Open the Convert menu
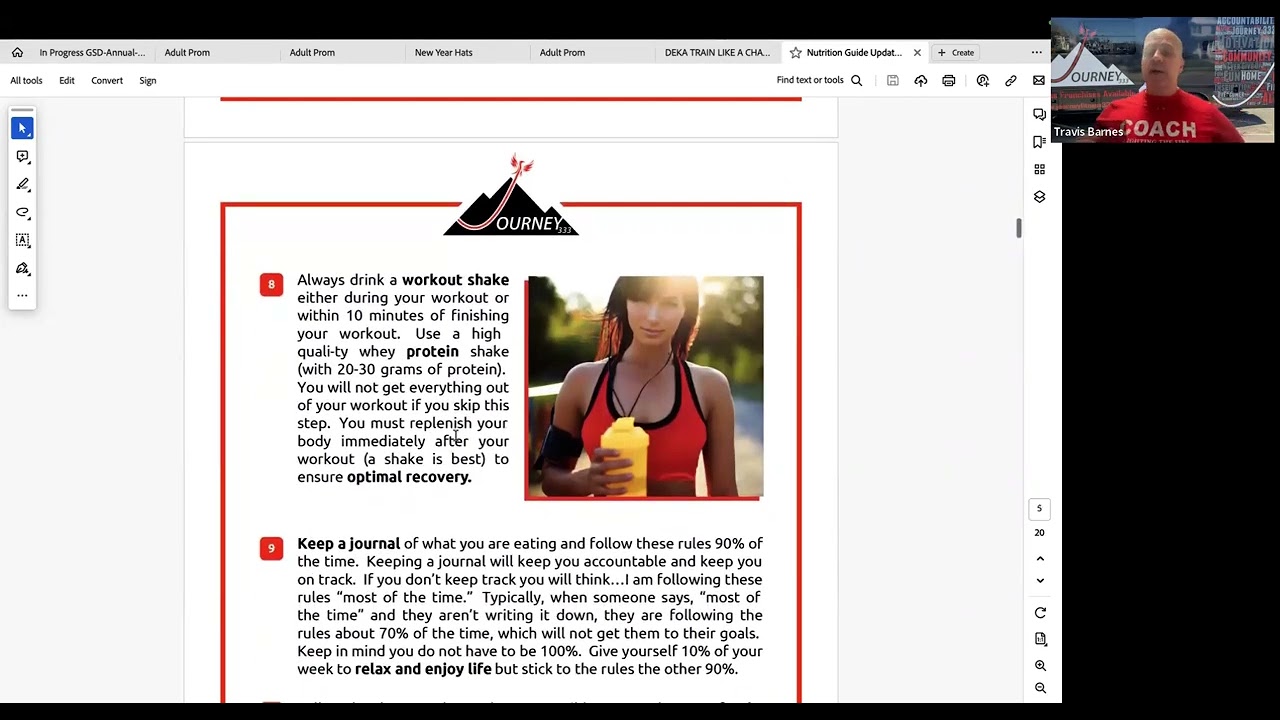1280x720 pixels. click(107, 80)
